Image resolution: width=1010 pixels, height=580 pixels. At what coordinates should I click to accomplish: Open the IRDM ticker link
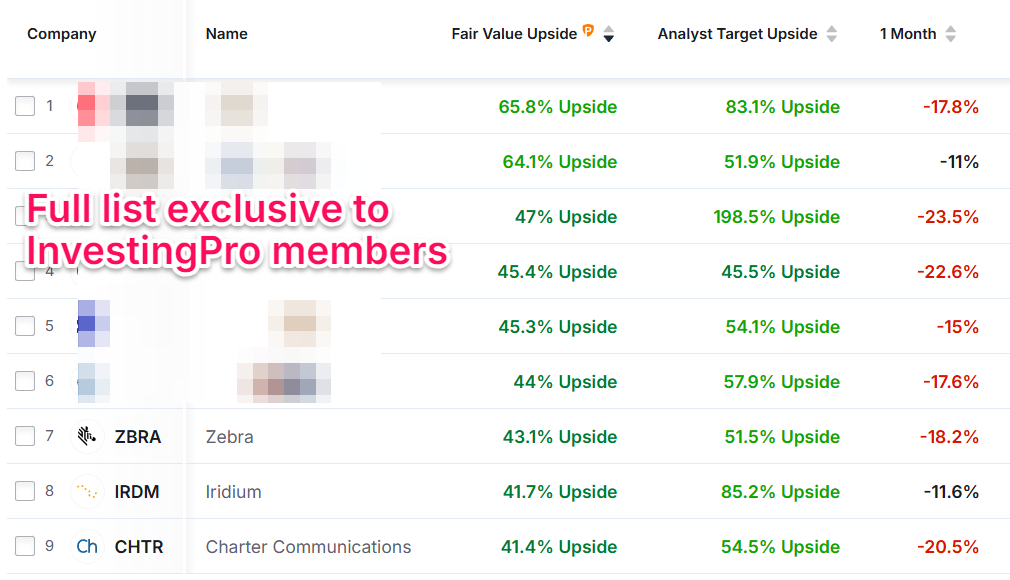[137, 492]
